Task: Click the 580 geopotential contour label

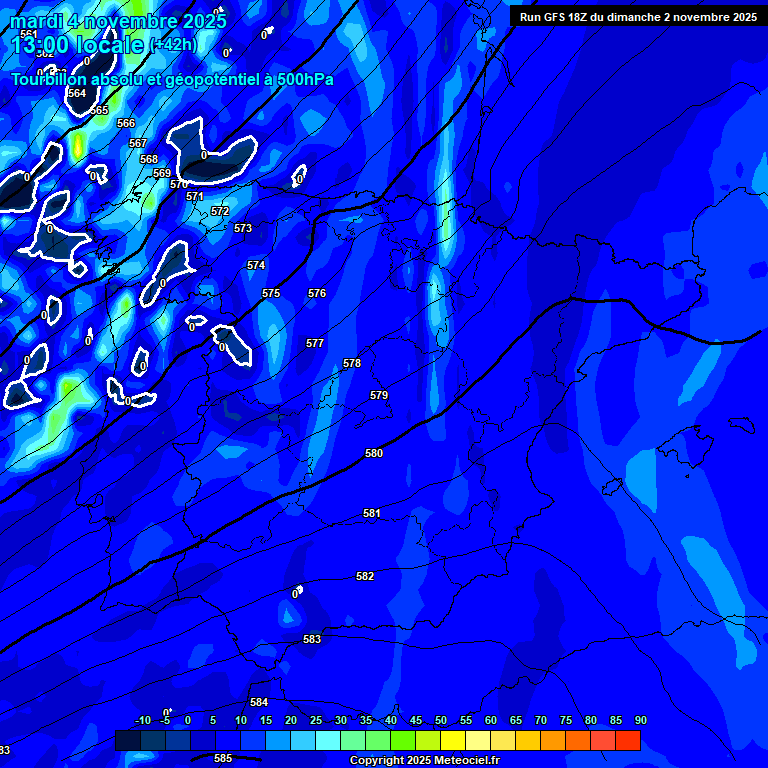Action: coord(374,454)
